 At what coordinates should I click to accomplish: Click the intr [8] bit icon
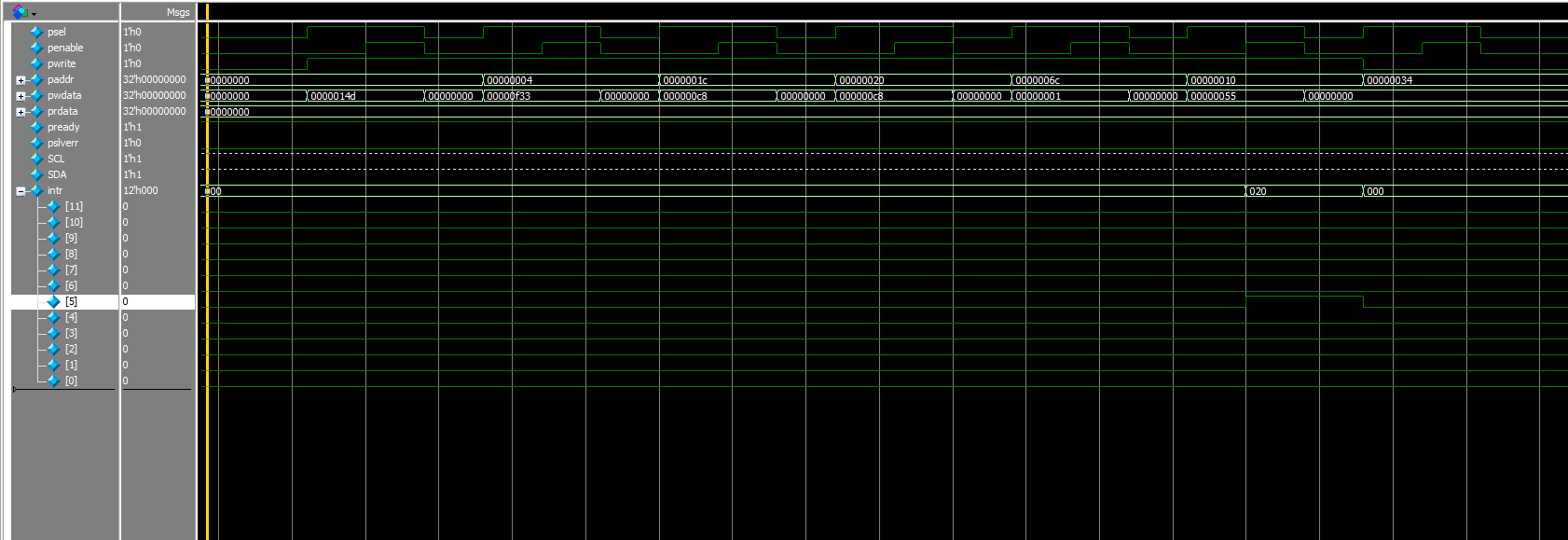pyautogui.click(x=53, y=254)
